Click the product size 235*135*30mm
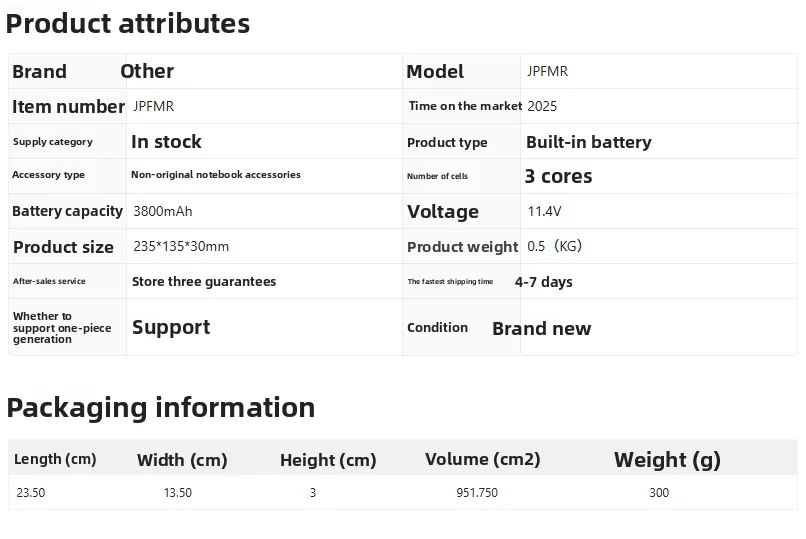The height and width of the screenshot is (539, 806). pos(181,246)
